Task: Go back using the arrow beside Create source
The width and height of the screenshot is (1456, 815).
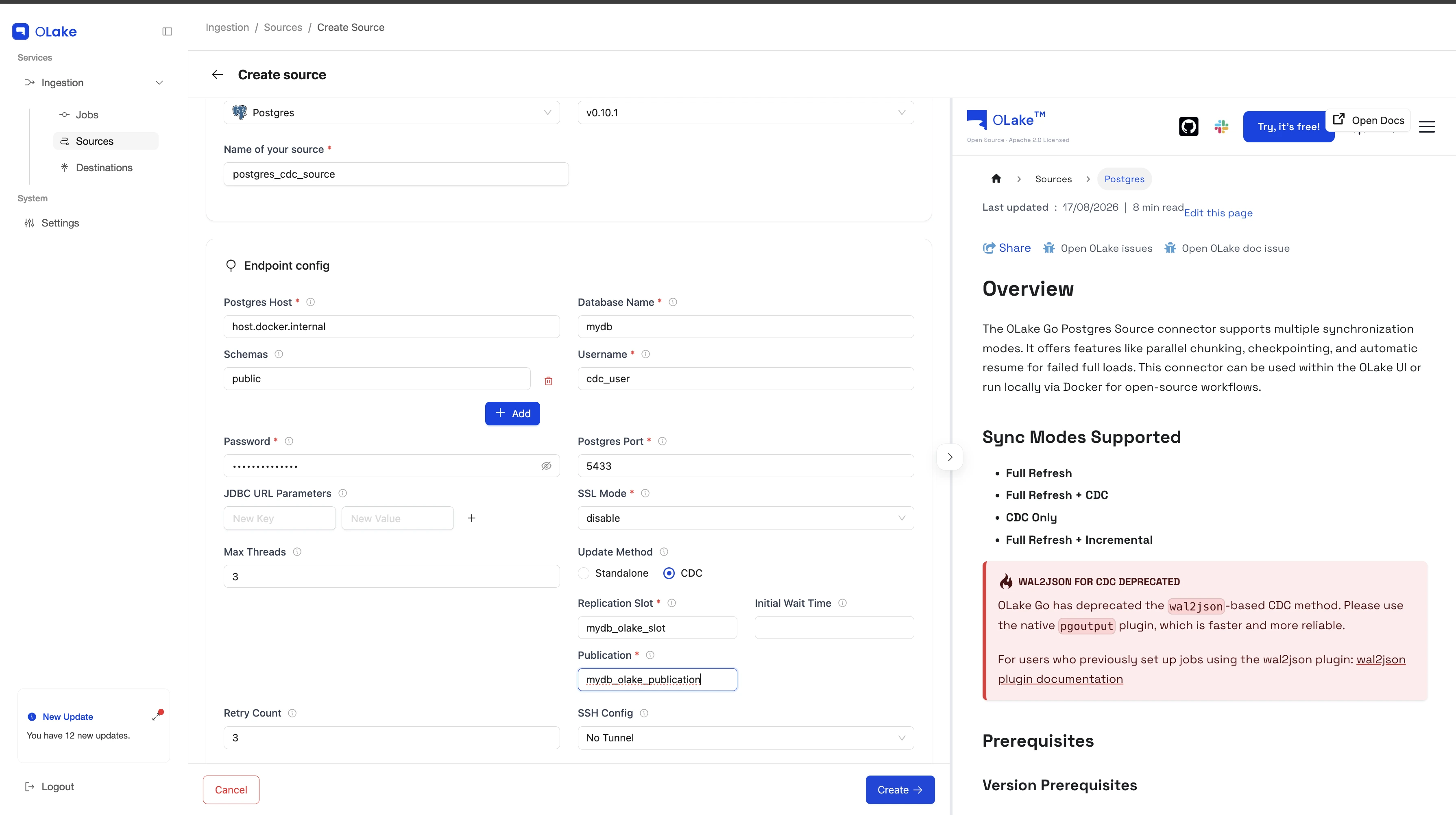Action: pos(218,74)
